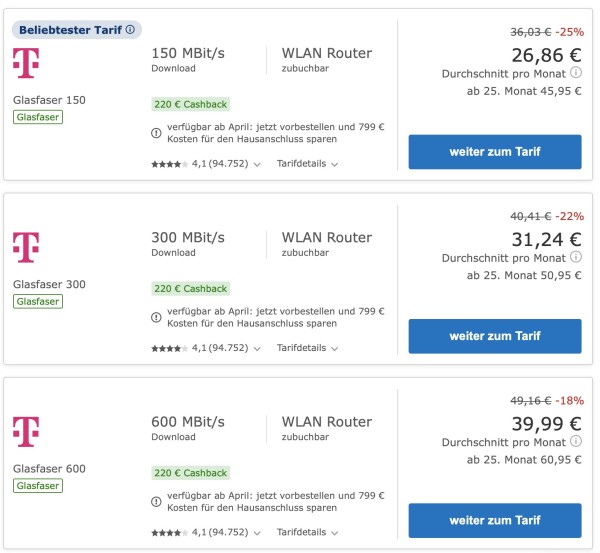Click the availability notice icon in Glasfaser 600 card
600x553 pixels.
(x=156, y=502)
